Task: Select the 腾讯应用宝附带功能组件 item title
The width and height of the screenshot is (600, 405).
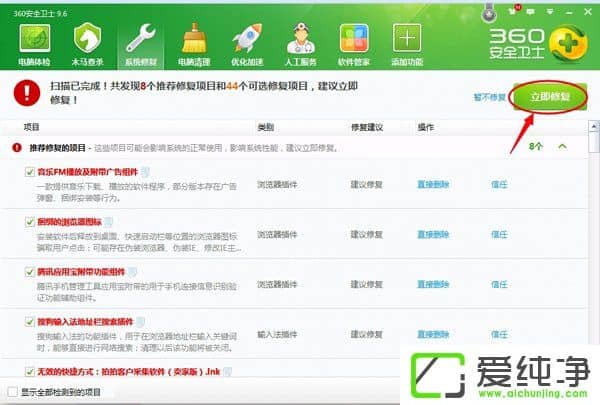Action: tap(81, 272)
